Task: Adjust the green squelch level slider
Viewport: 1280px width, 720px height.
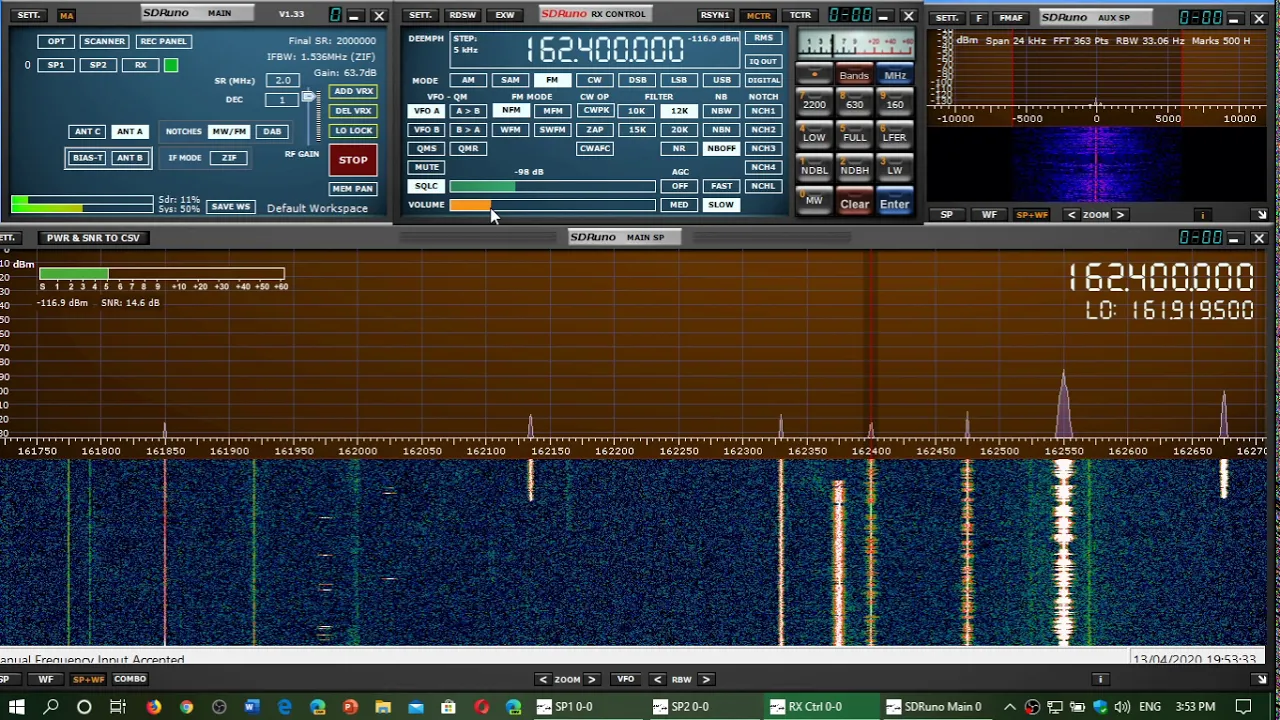Action: click(552, 186)
